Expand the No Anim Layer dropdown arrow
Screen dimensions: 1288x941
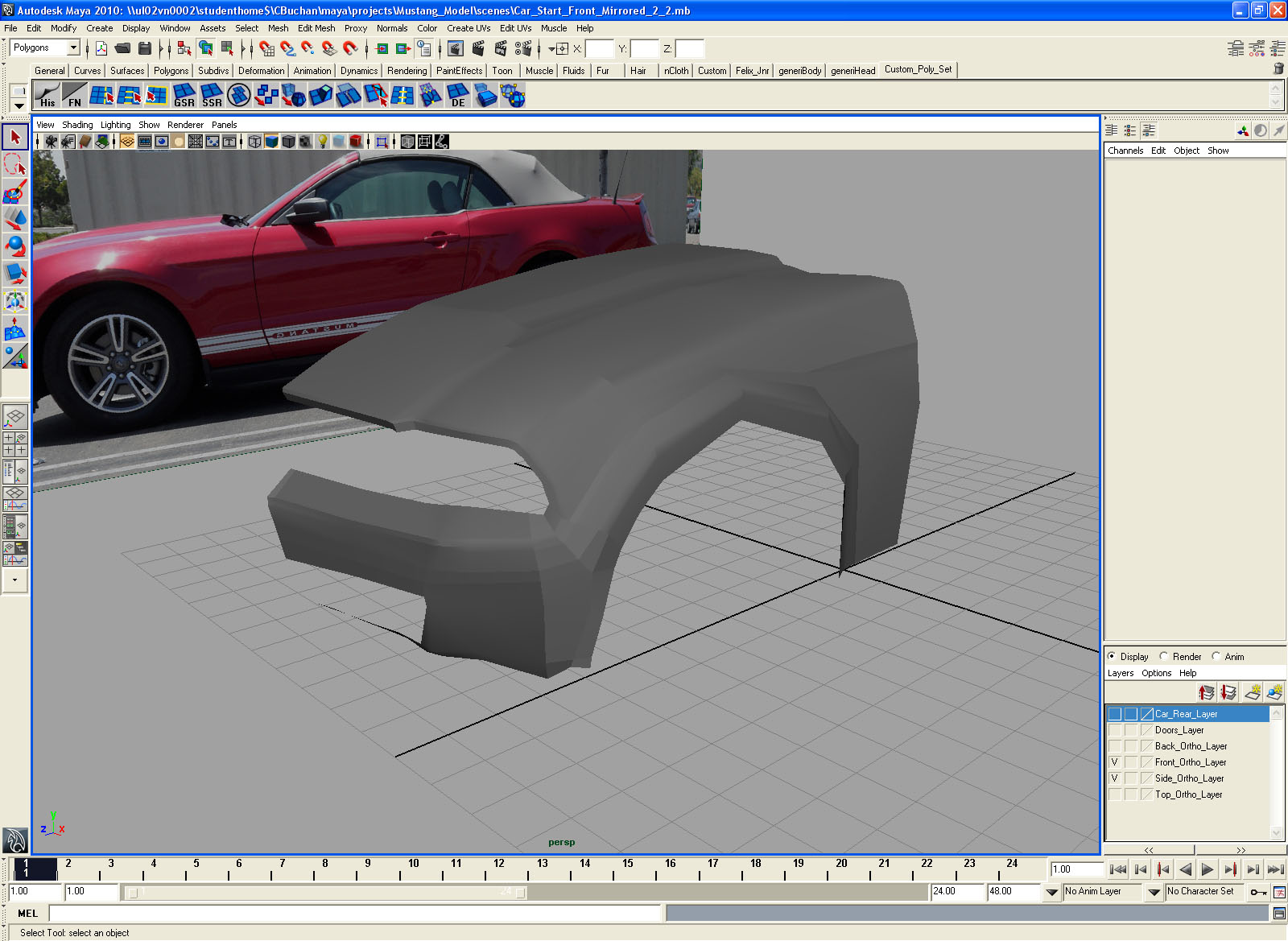click(x=1051, y=892)
